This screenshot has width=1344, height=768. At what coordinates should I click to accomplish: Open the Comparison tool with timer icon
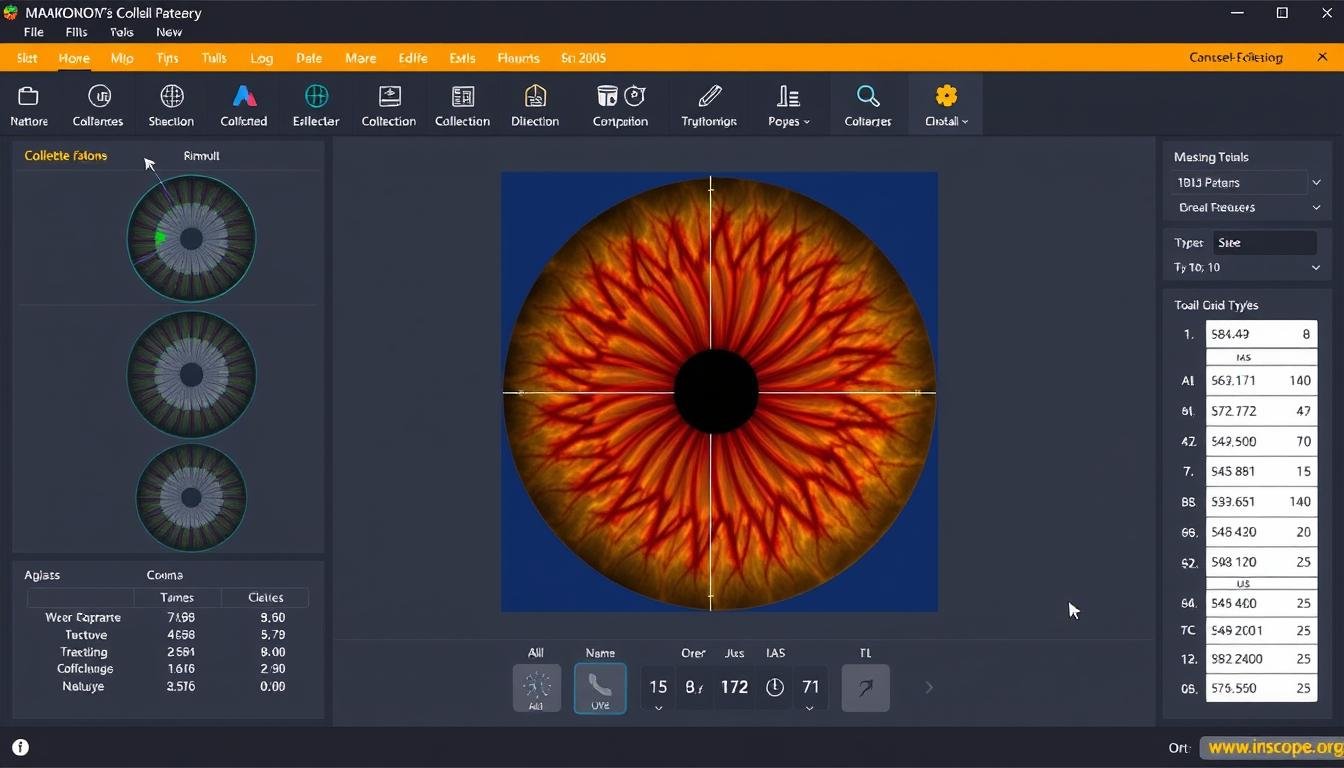pyautogui.click(x=619, y=103)
